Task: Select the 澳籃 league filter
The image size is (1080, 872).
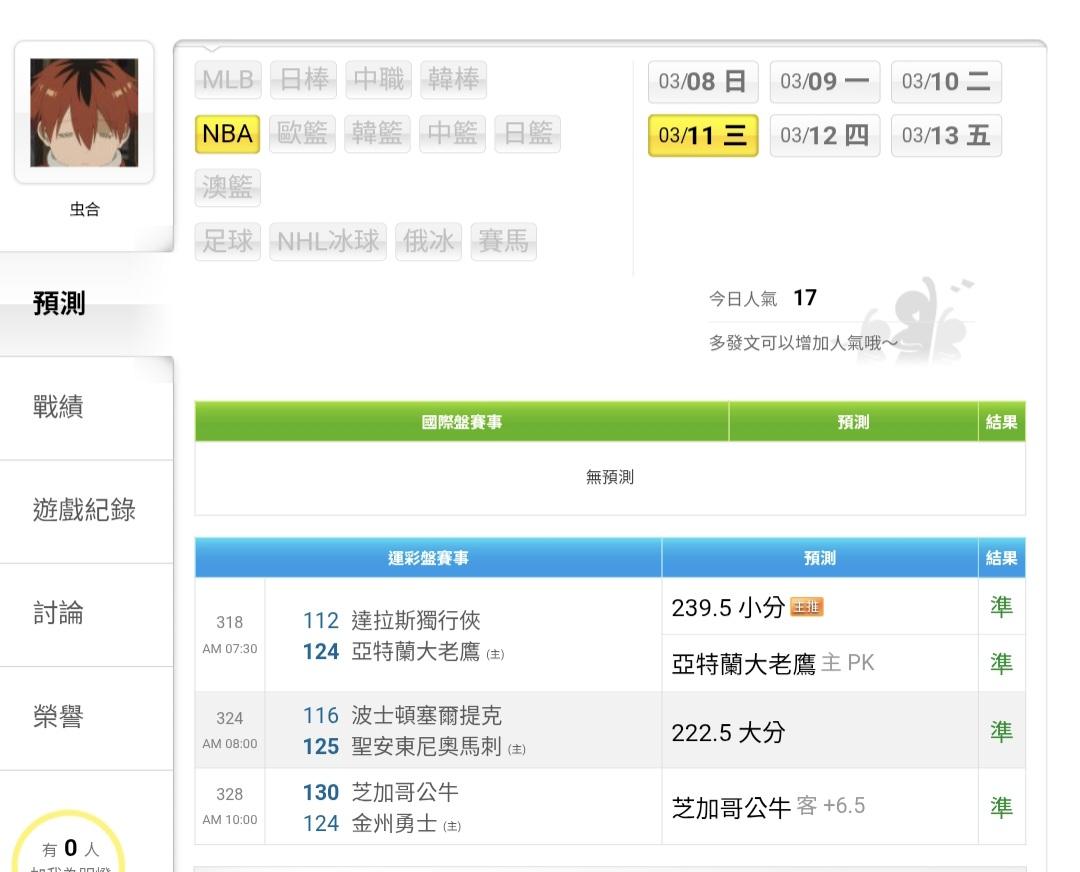Action: point(228,187)
